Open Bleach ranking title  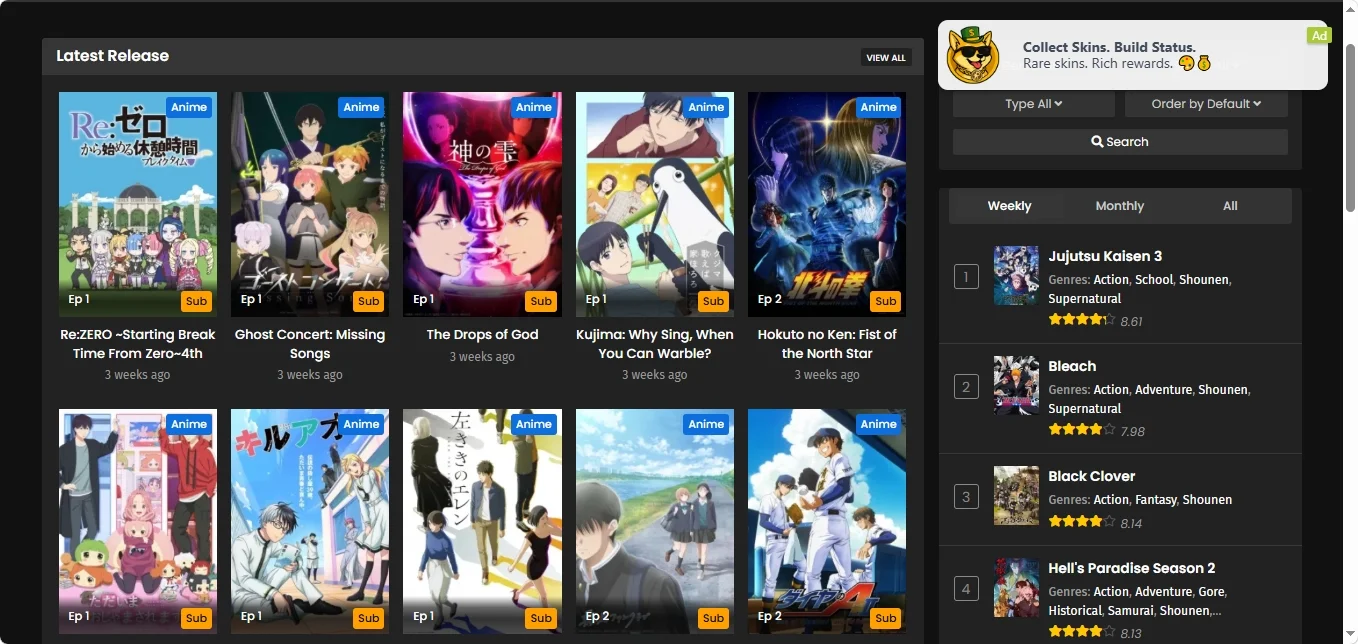[x=1072, y=366]
